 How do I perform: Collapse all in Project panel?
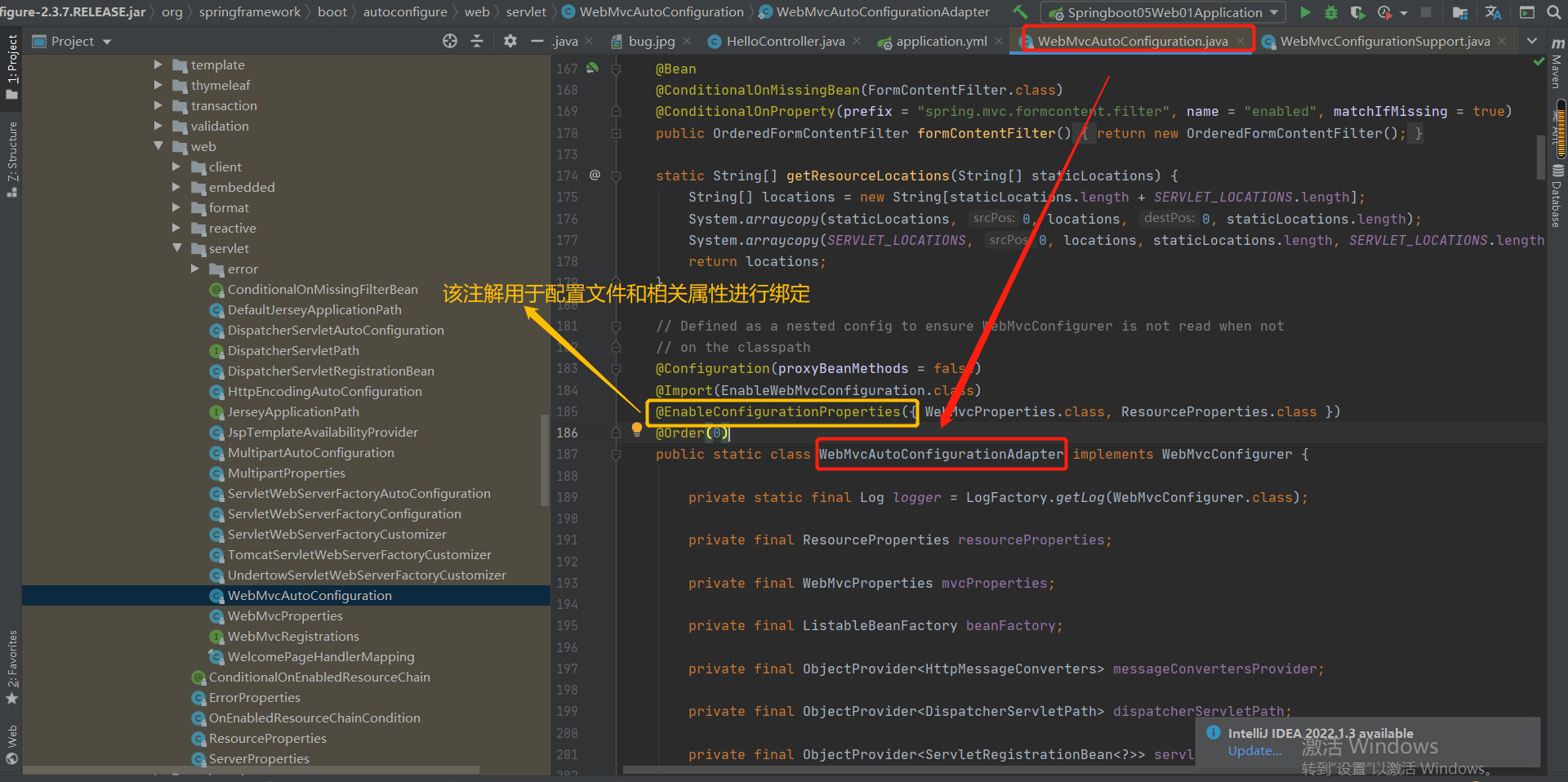477,41
